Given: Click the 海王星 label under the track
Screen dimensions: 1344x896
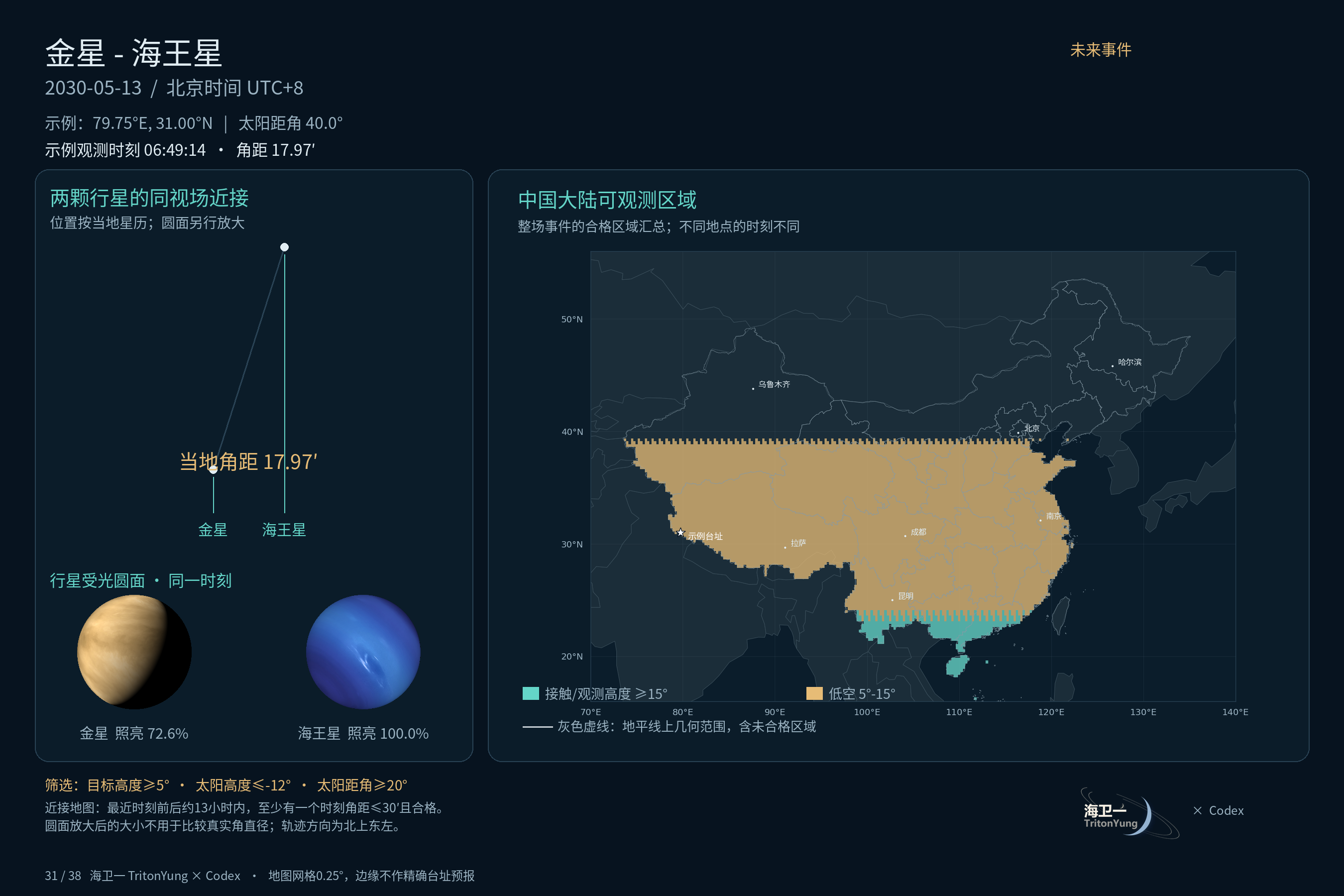Looking at the screenshot, I should click(x=284, y=530).
